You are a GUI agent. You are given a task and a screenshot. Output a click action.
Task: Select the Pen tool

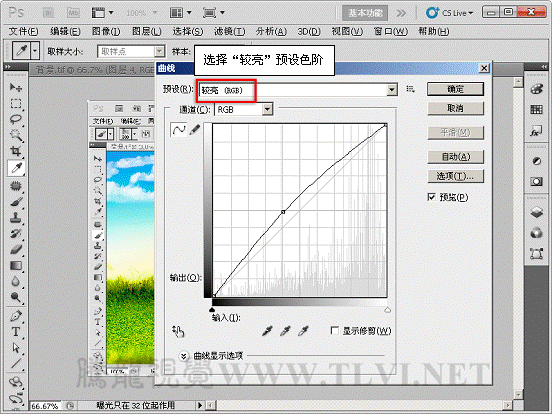[16, 316]
